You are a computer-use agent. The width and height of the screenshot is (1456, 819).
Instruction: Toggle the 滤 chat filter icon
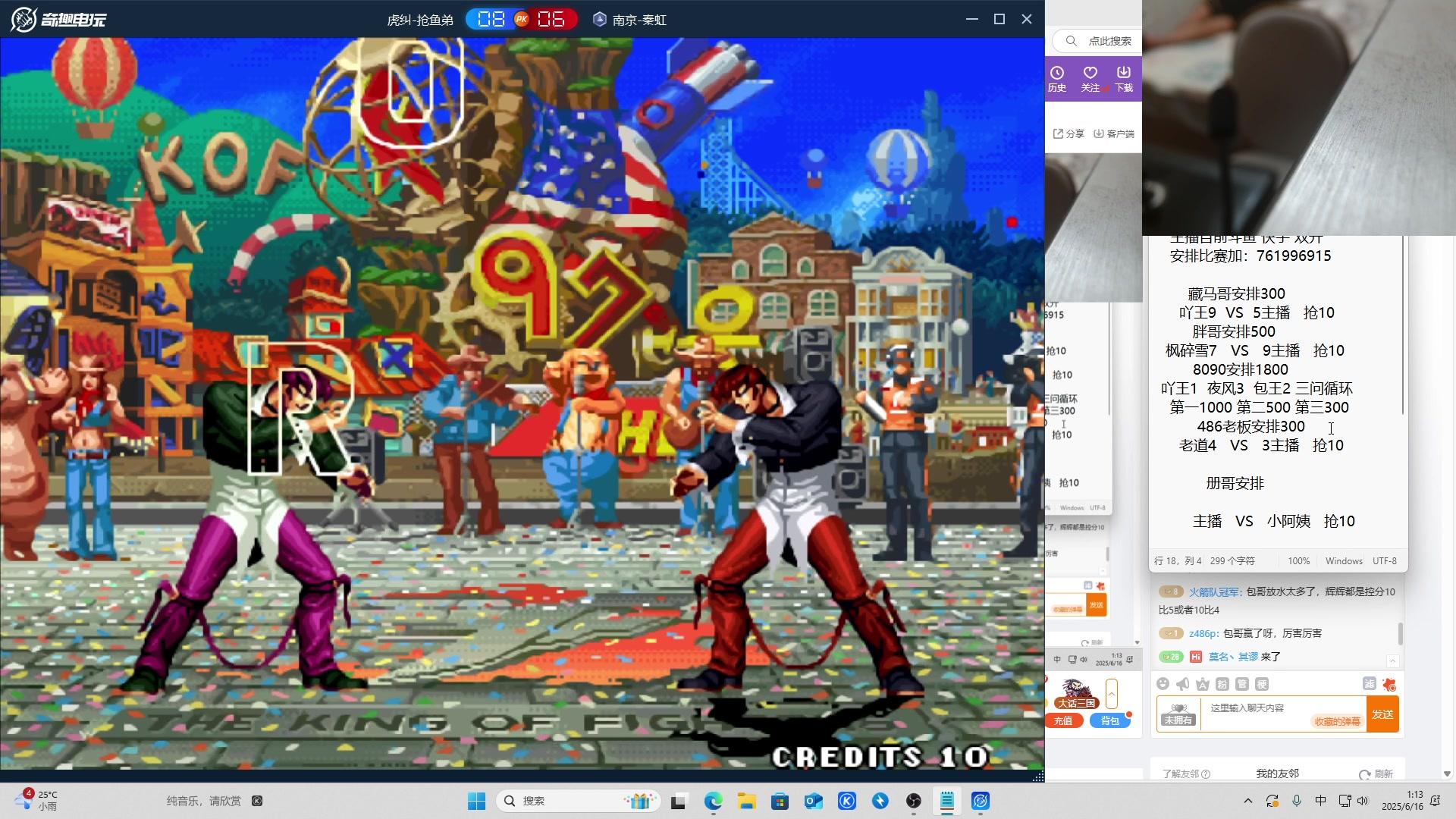pyautogui.click(x=1369, y=684)
